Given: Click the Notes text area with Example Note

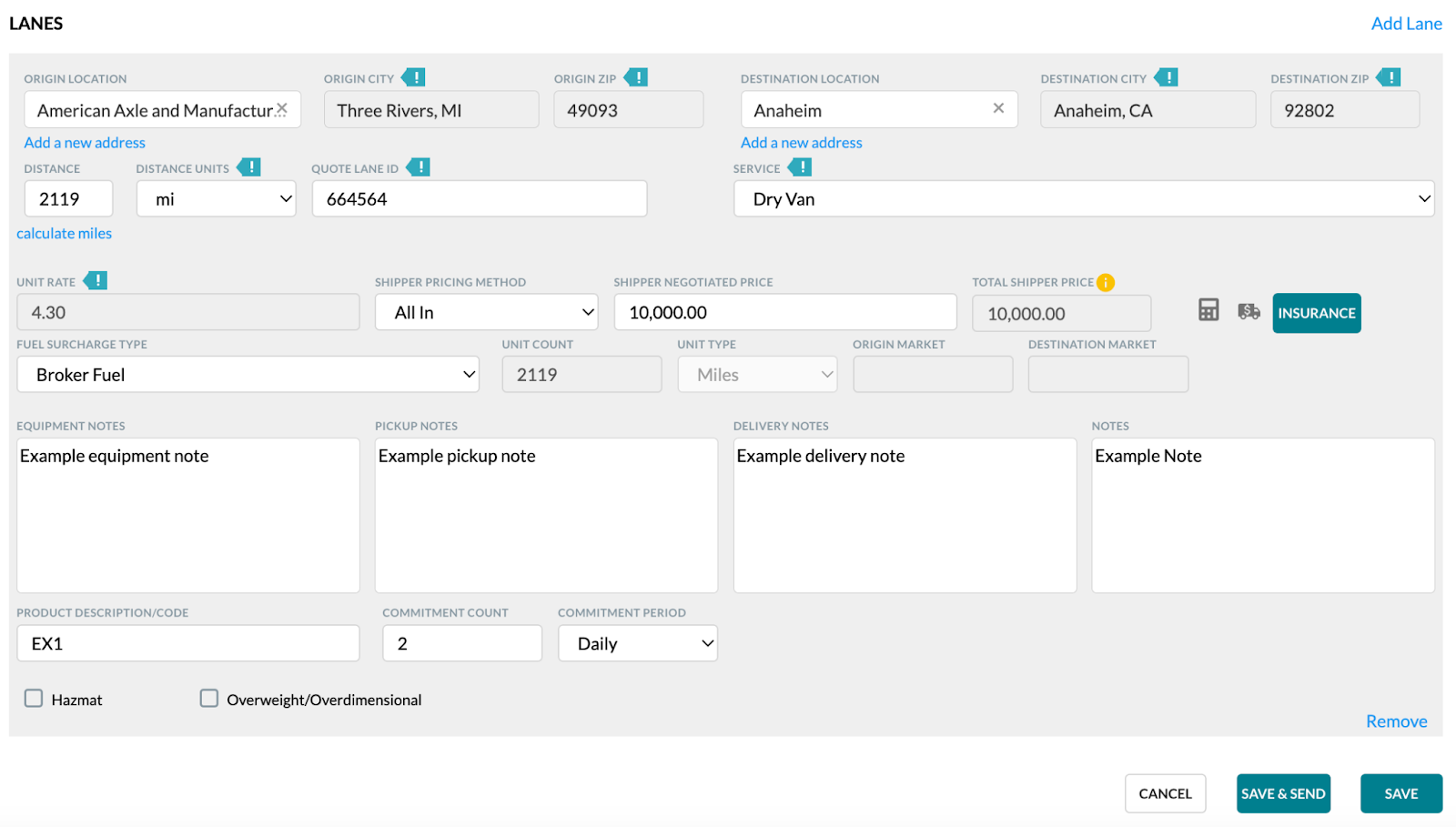Looking at the screenshot, I should [1263, 516].
